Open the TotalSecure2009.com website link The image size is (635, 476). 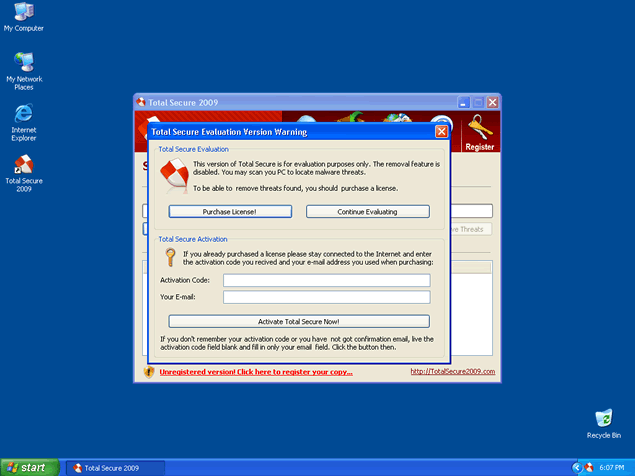tap(452, 372)
